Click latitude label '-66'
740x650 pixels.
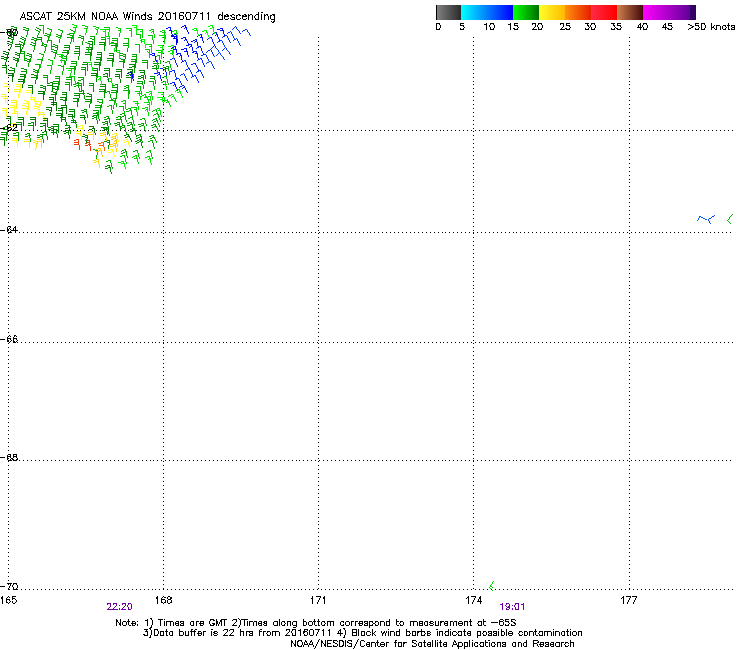click(x=9, y=339)
